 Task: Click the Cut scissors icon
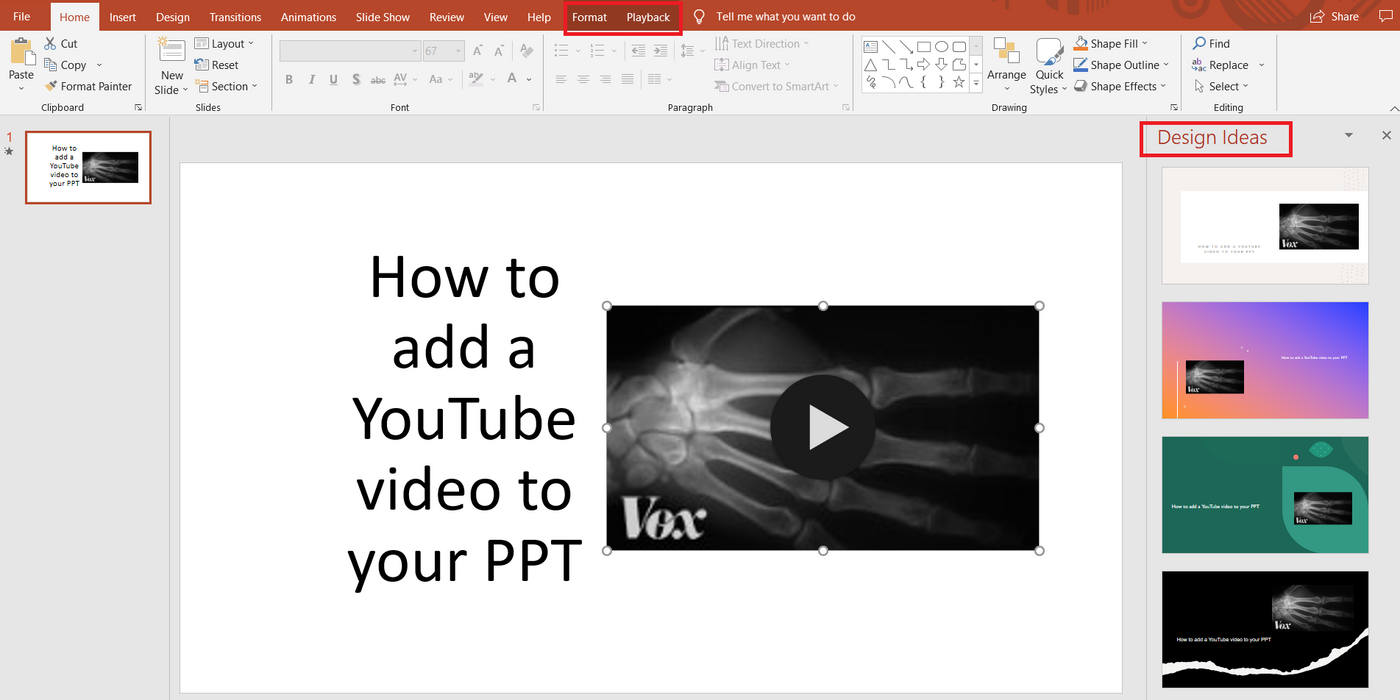[51, 44]
